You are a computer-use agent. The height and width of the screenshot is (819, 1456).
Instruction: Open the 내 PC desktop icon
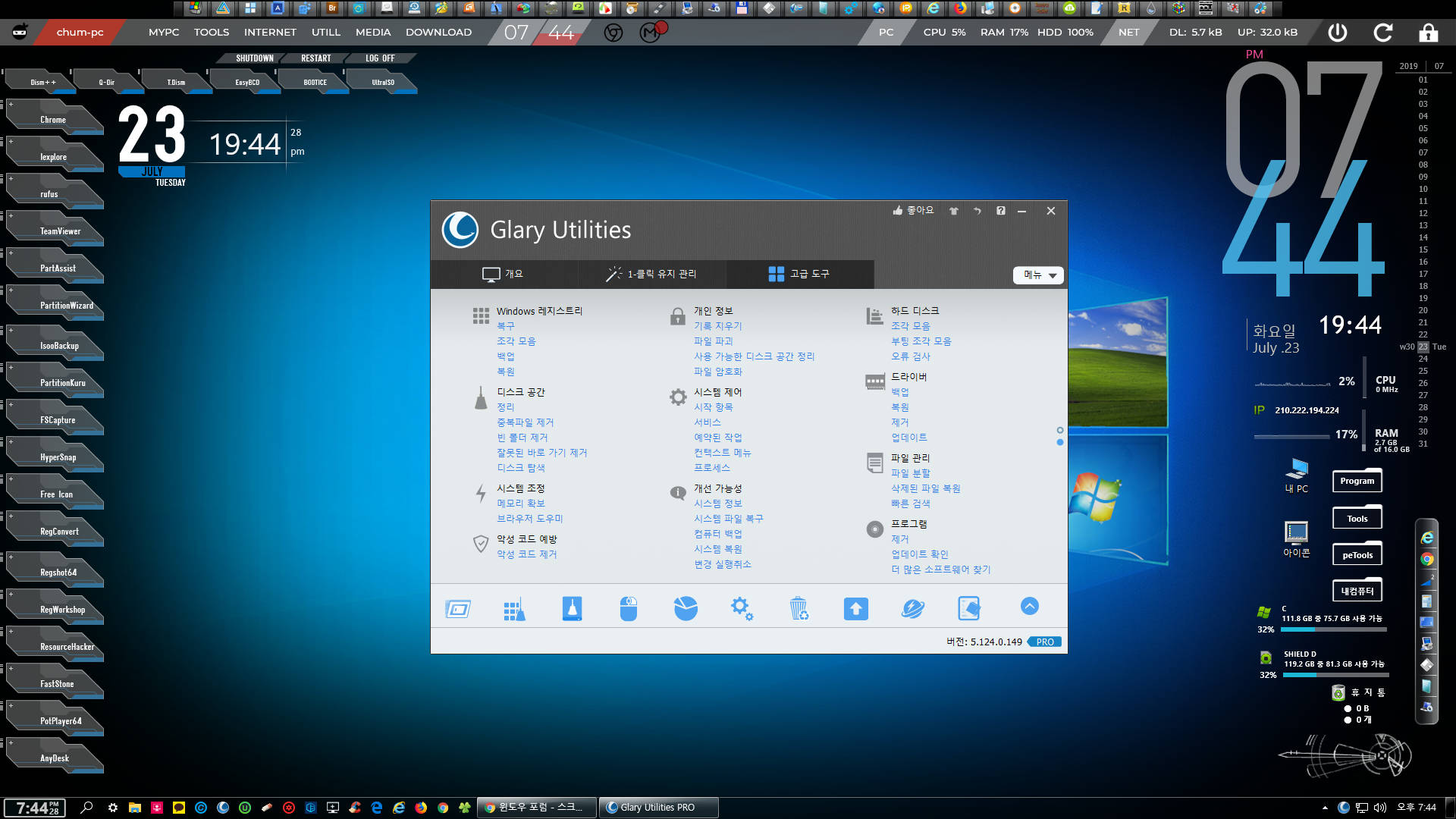click(1297, 475)
